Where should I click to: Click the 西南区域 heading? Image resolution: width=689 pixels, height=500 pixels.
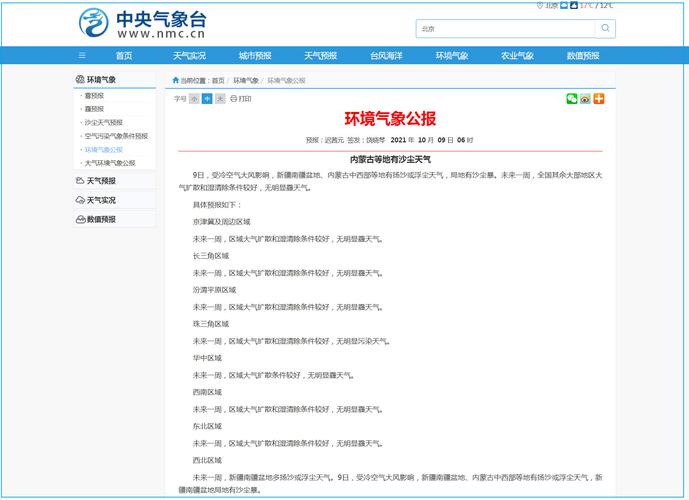point(207,392)
